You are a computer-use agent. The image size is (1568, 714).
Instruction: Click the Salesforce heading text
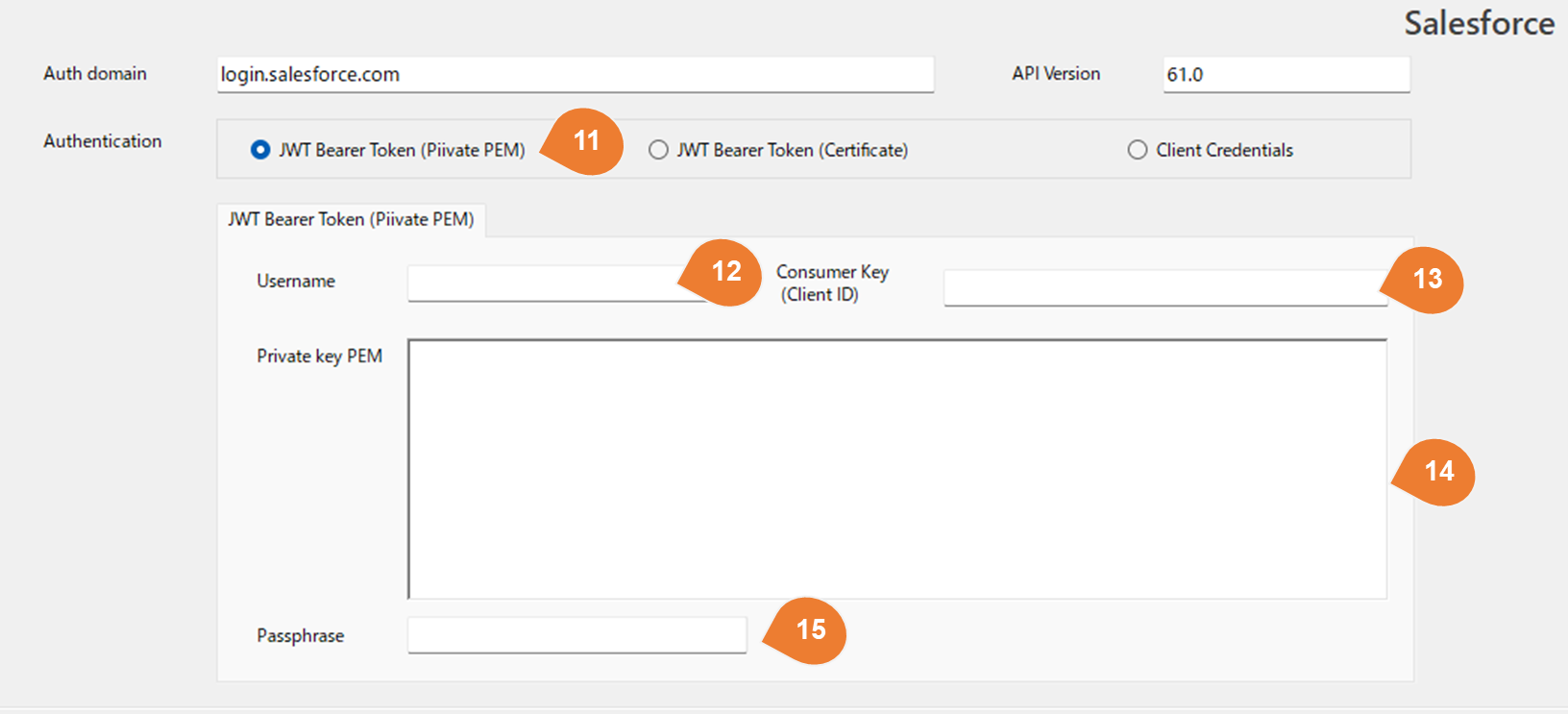coord(1479,23)
